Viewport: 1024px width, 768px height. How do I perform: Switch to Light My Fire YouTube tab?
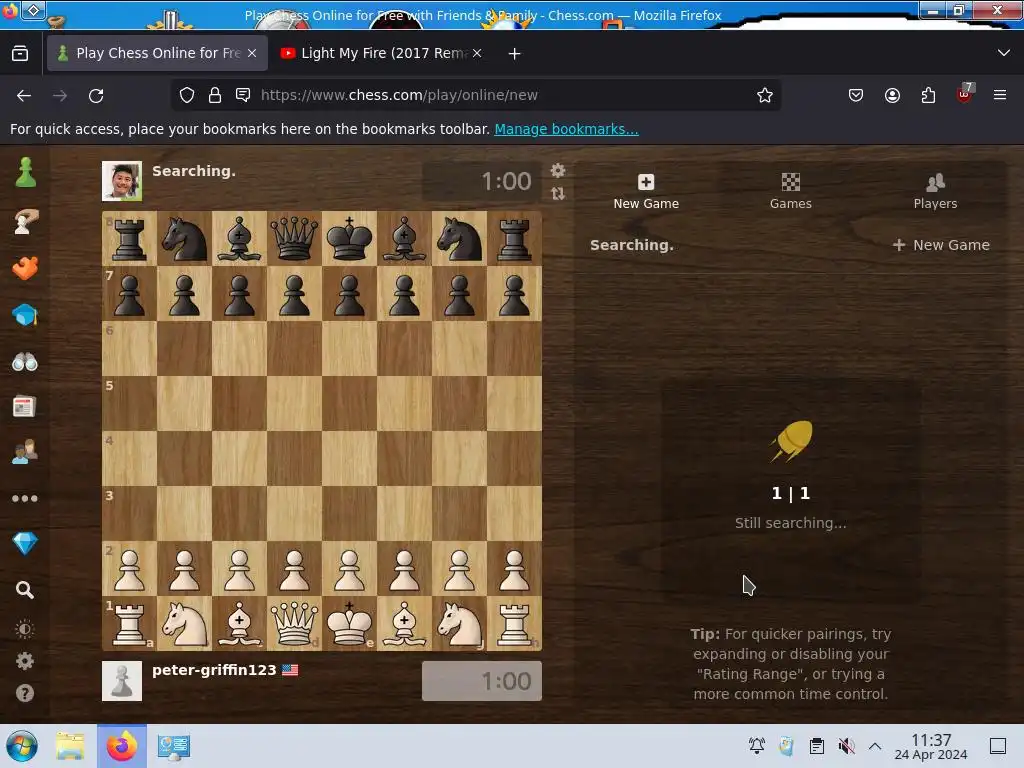point(380,53)
